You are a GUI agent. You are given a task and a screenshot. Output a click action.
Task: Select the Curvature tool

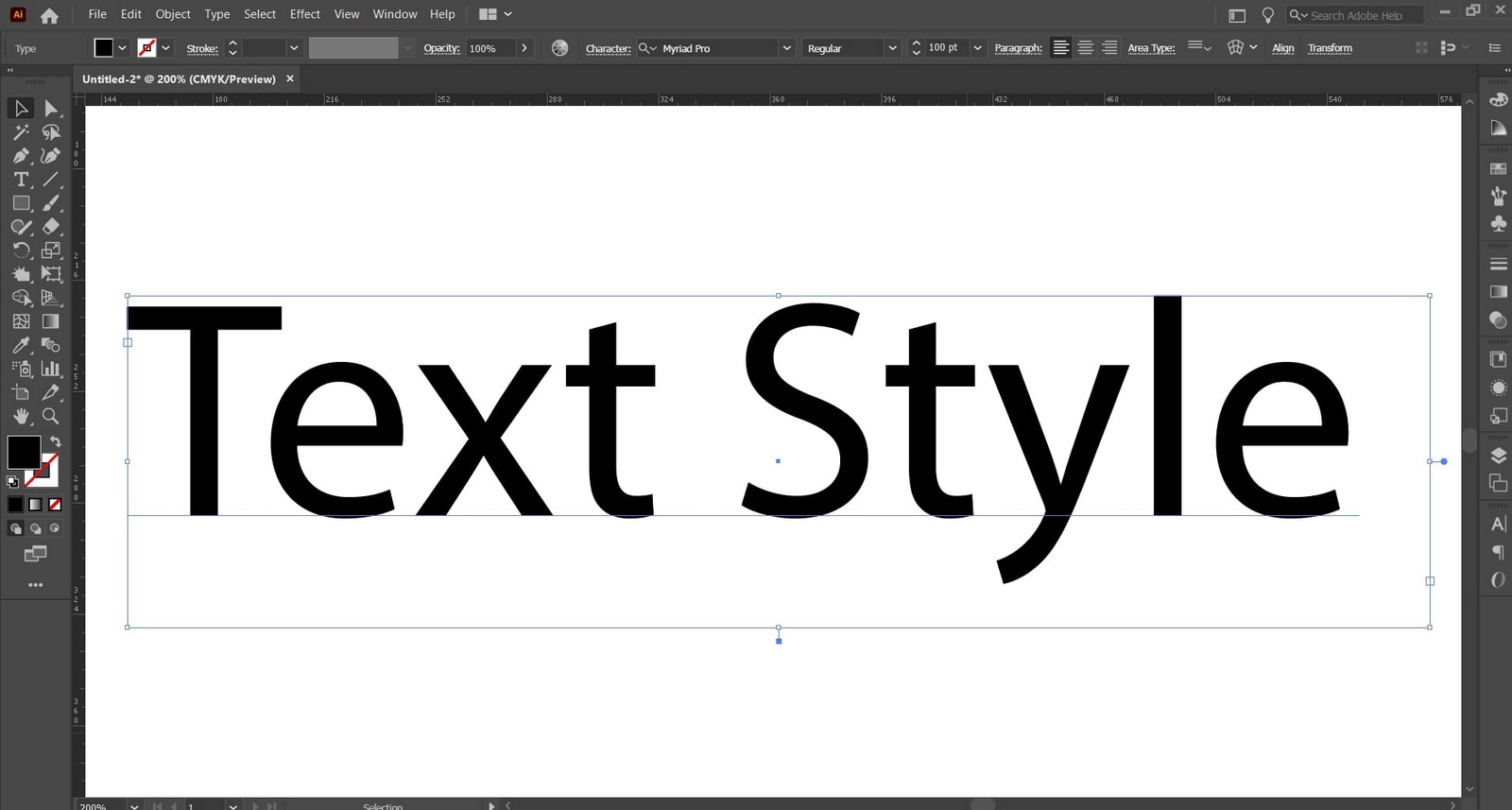pyautogui.click(x=51, y=156)
